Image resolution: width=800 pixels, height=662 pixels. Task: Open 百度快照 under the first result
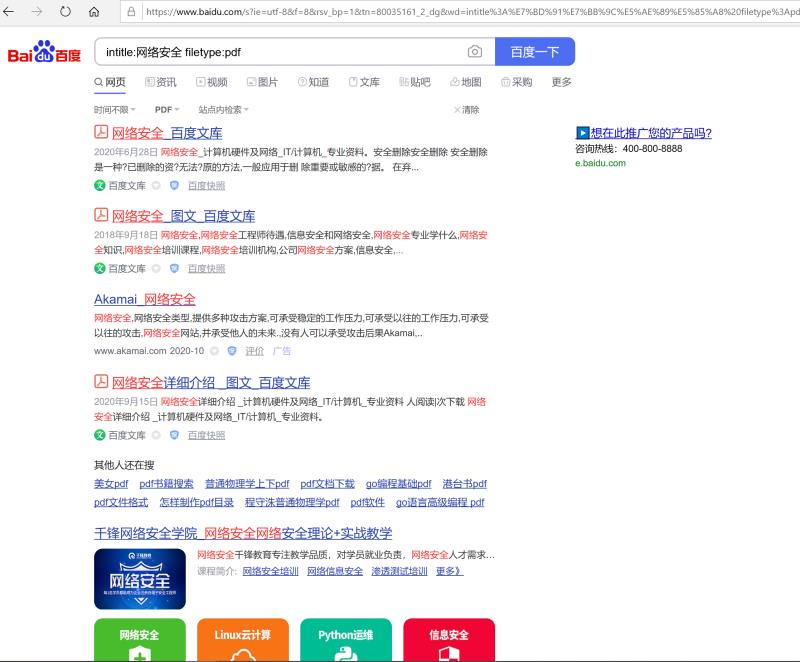click(207, 186)
